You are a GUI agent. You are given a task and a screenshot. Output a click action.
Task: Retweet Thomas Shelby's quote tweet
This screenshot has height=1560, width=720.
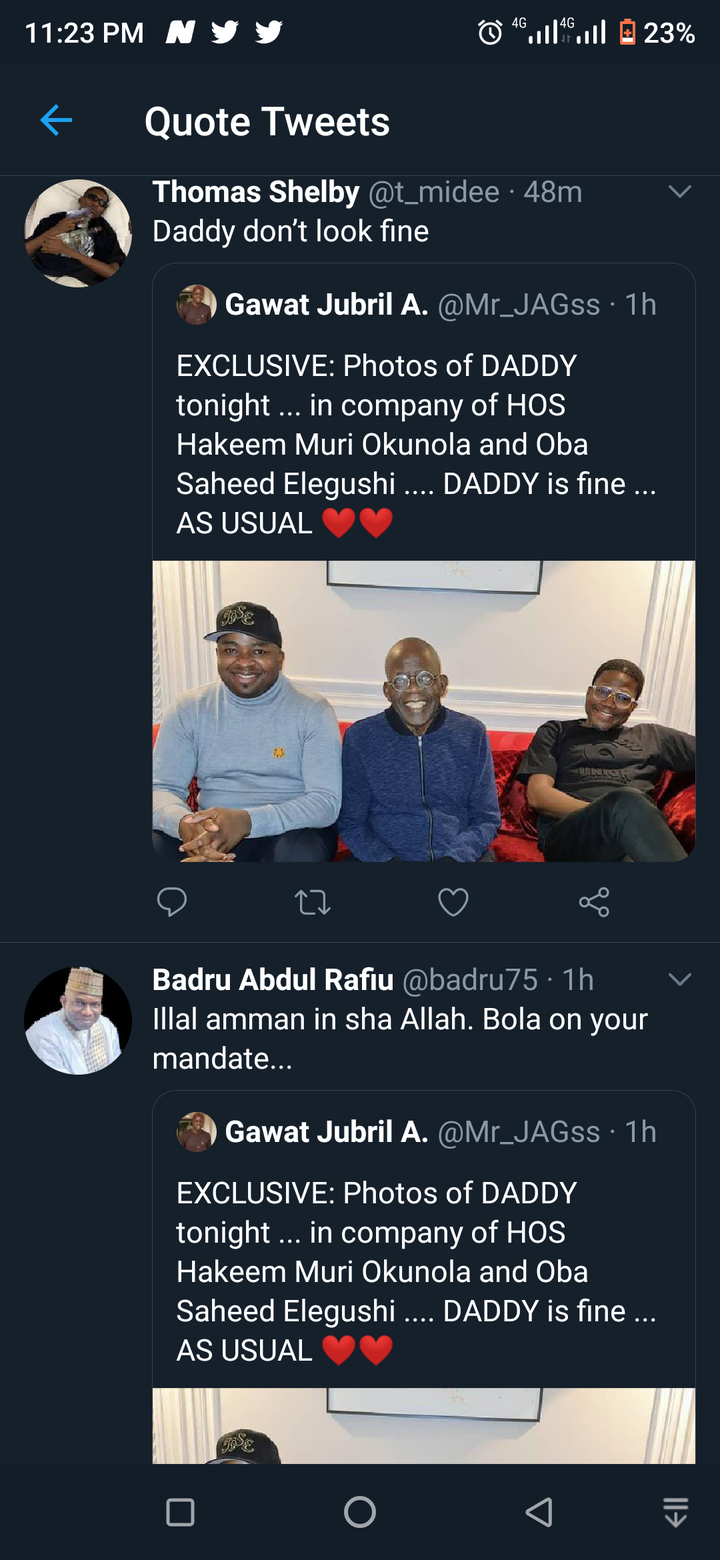[313, 903]
